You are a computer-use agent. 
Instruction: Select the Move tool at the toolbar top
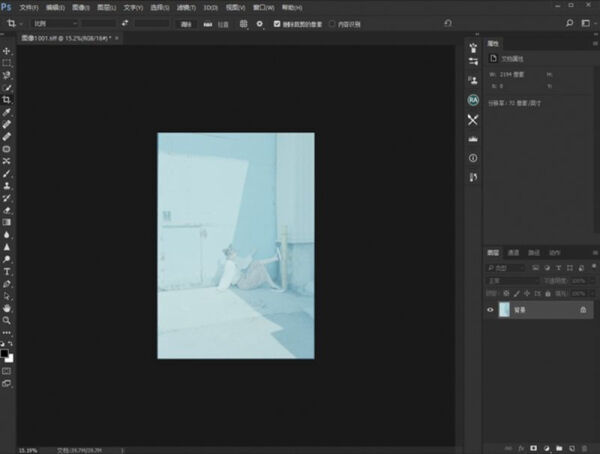7,51
